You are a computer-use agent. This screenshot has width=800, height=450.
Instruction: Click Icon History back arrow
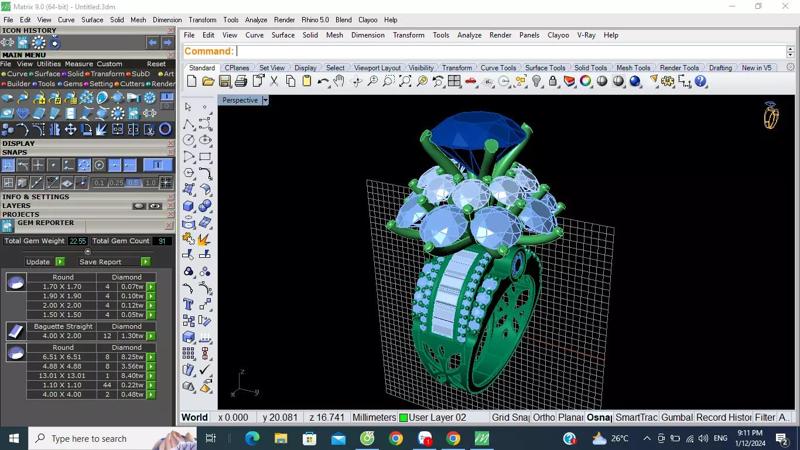tap(153, 43)
